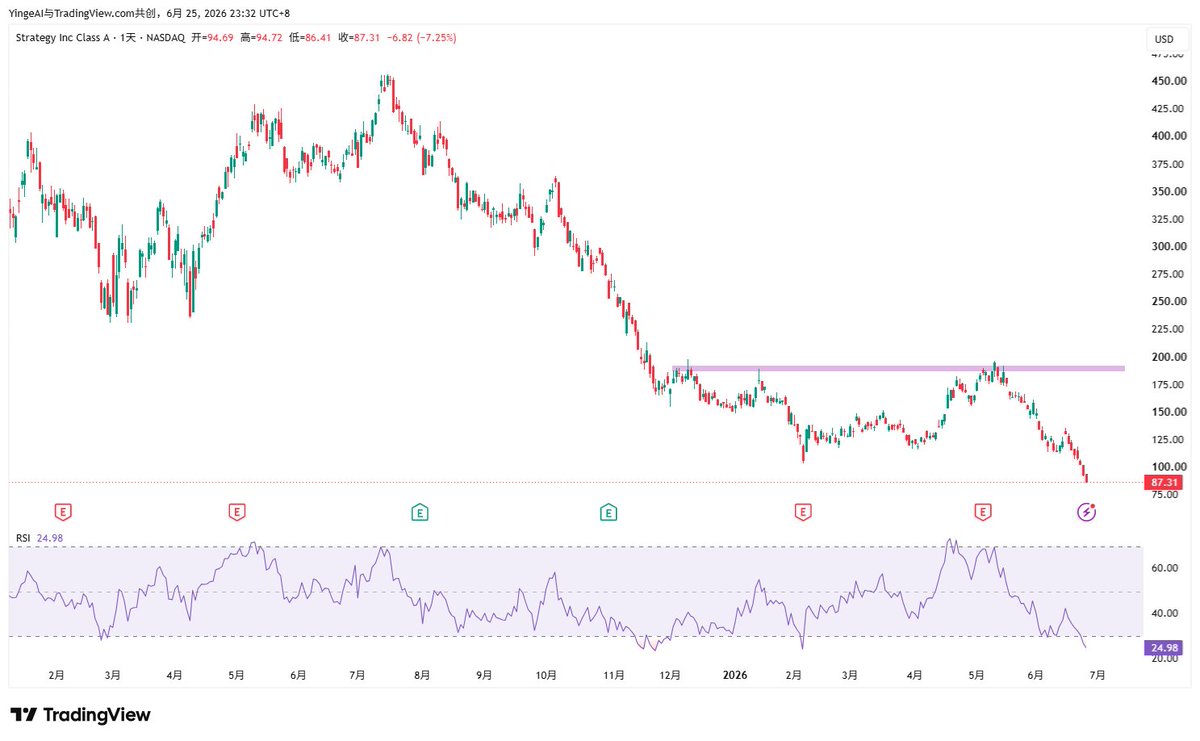
Task: Click the TradingView logo
Action: click(80, 715)
